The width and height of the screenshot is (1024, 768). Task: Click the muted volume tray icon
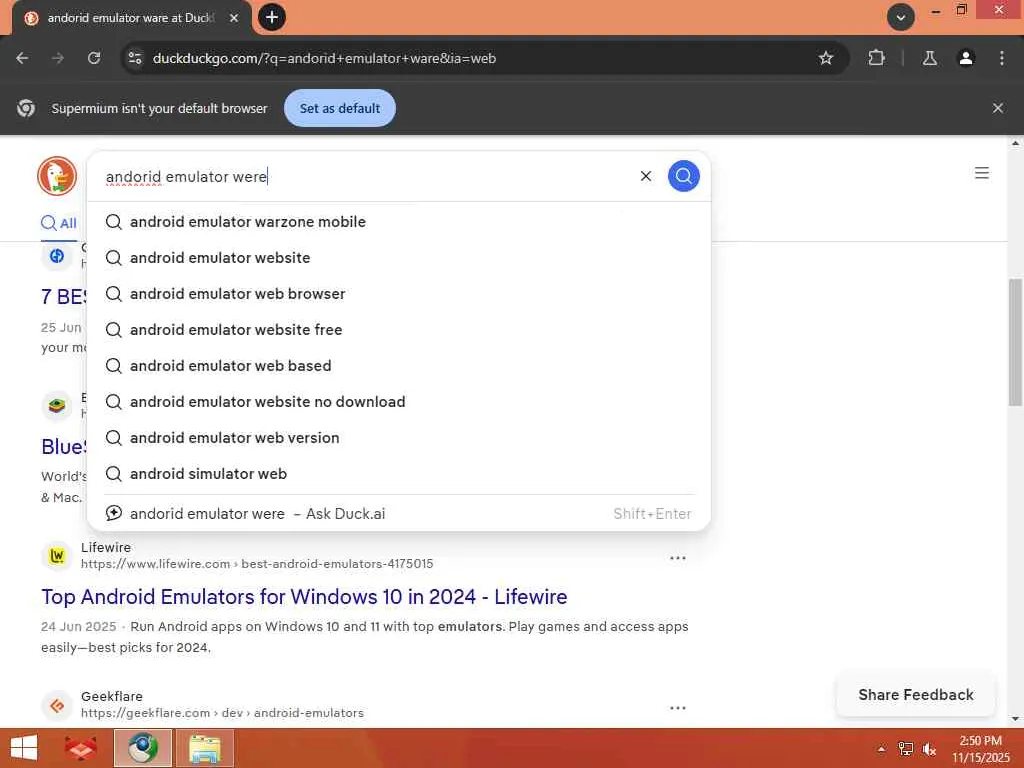(929, 749)
